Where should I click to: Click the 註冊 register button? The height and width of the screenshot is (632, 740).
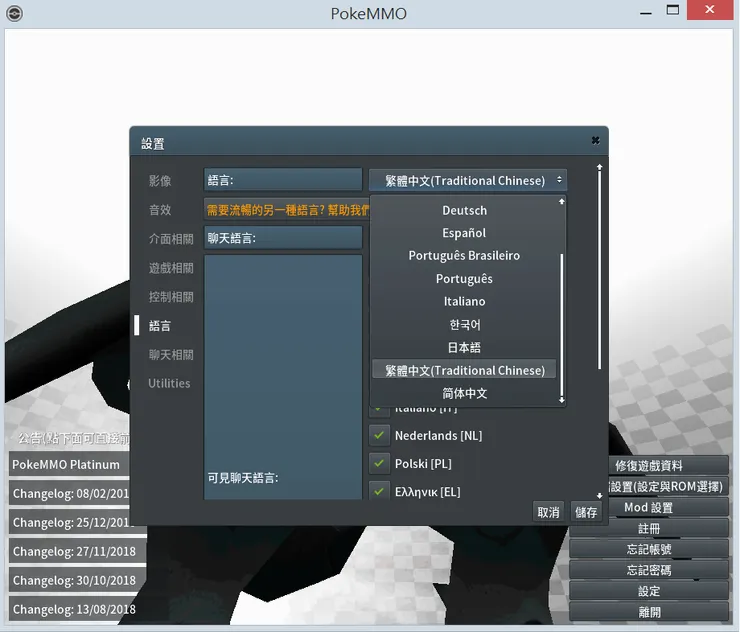pyautogui.click(x=649, y=528)
